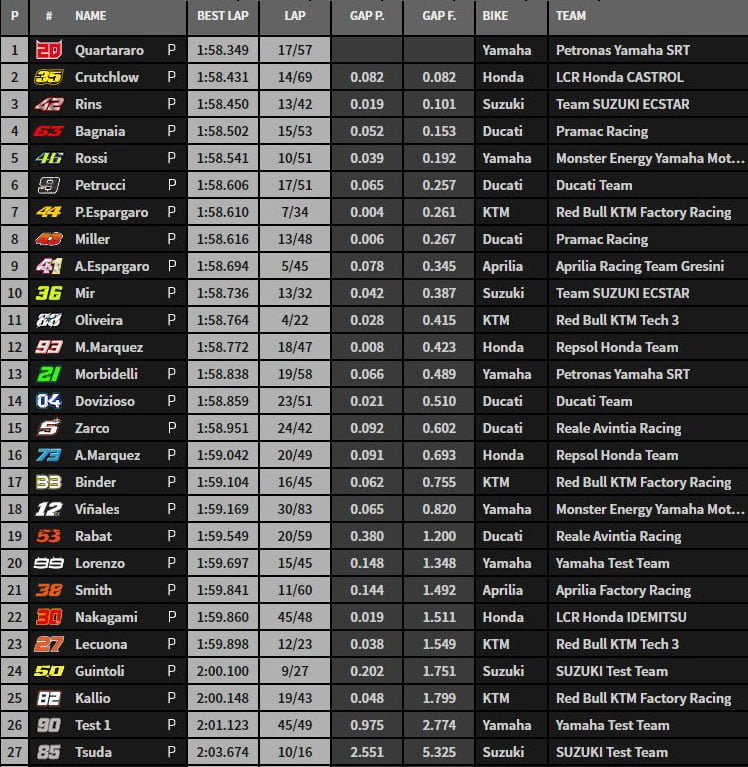748x767 pixels.
Task: Click Lorenzo's number 99 badge
Action: [x=48, y=563]
